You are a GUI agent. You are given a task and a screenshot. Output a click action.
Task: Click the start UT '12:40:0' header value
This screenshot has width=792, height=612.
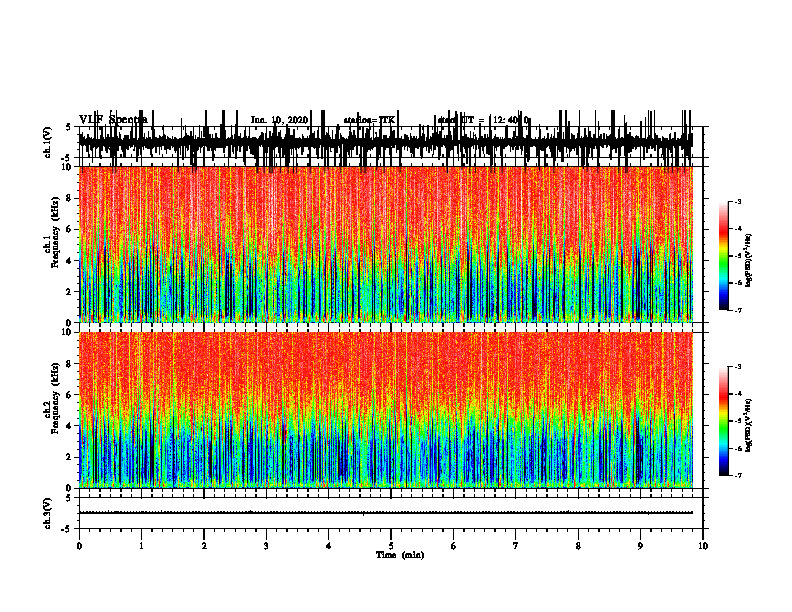(511, 120)
